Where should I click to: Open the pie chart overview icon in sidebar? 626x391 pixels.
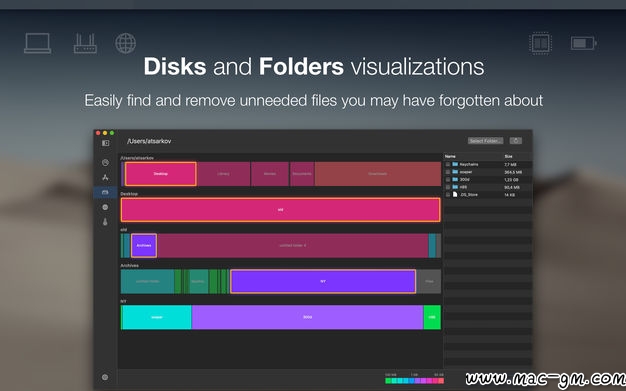pos(105,163)
